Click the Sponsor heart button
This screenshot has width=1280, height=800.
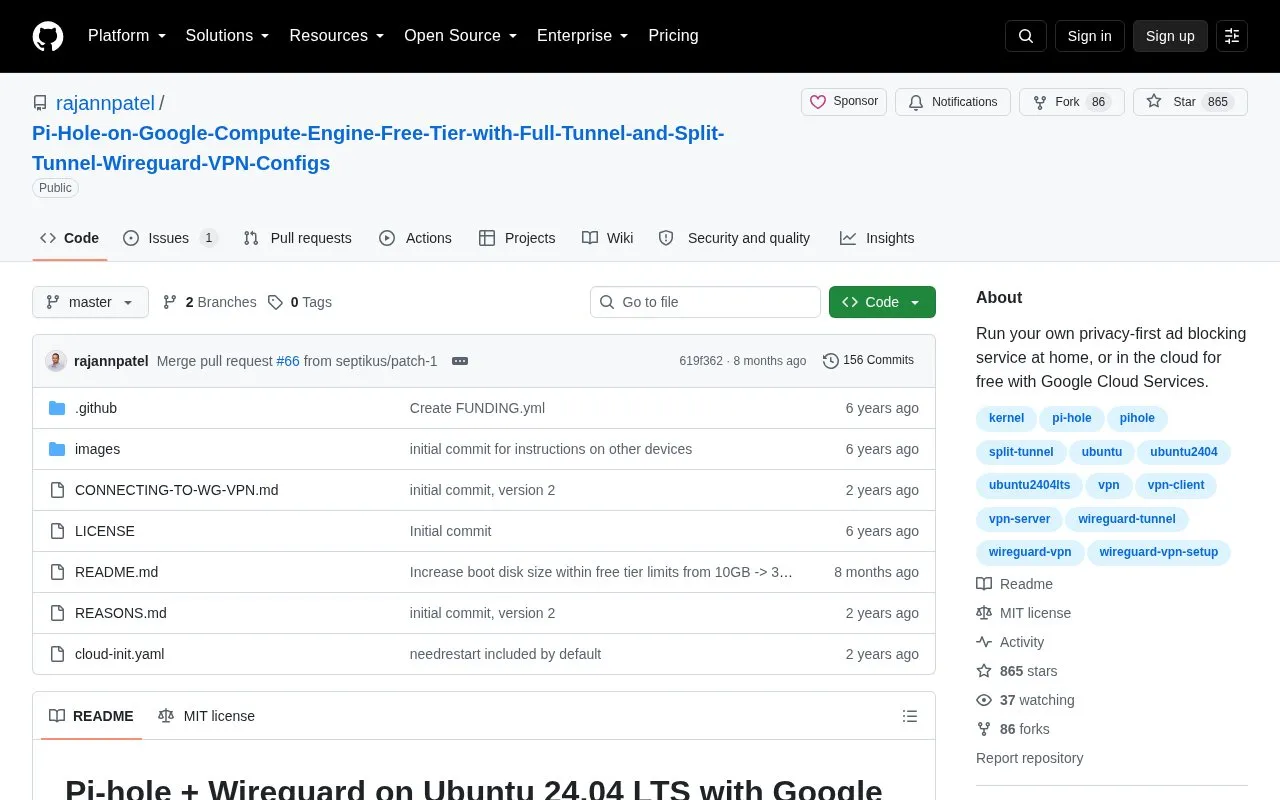coord(844,102)
